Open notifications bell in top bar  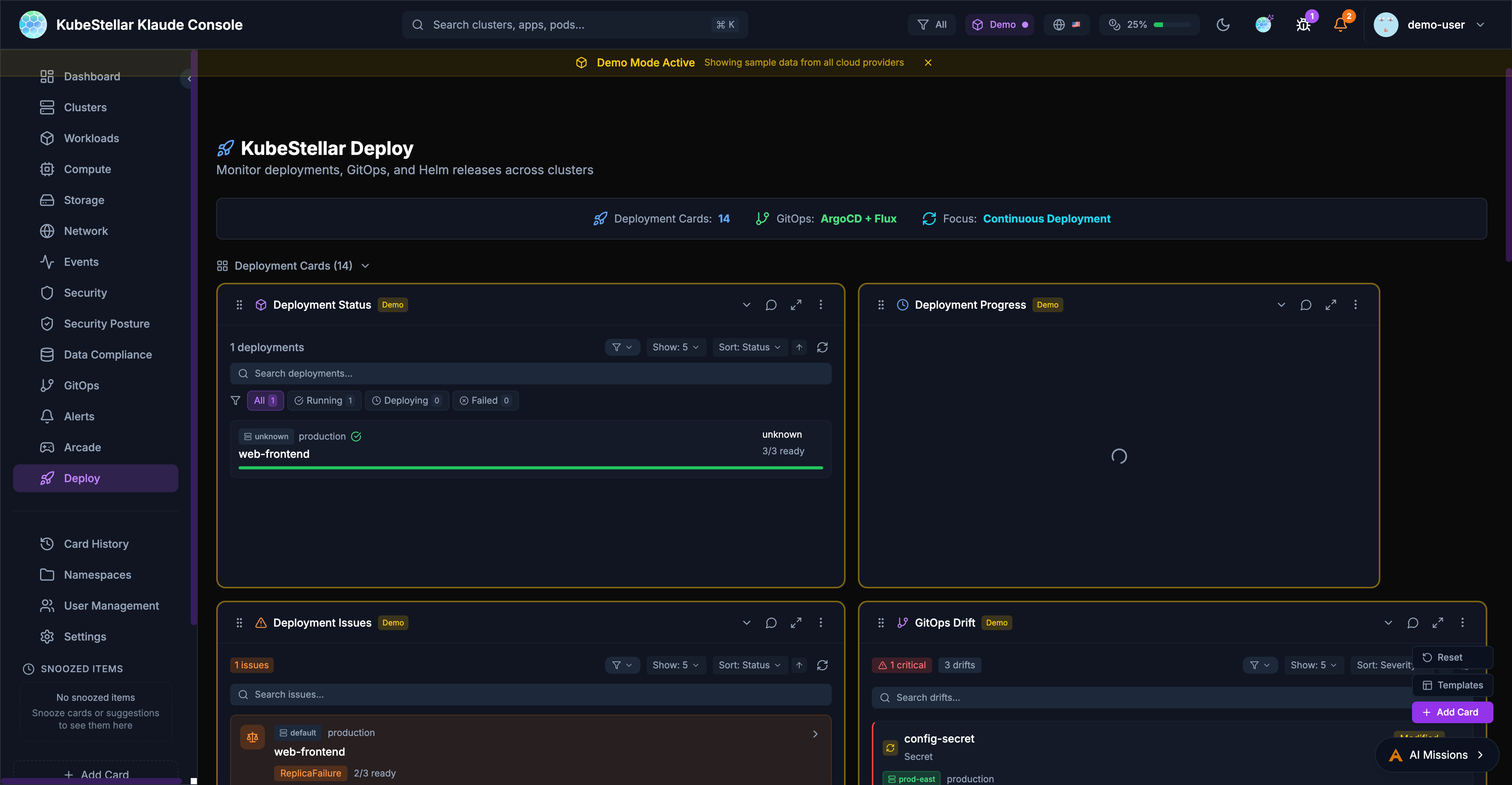[x=1340, y=25]
